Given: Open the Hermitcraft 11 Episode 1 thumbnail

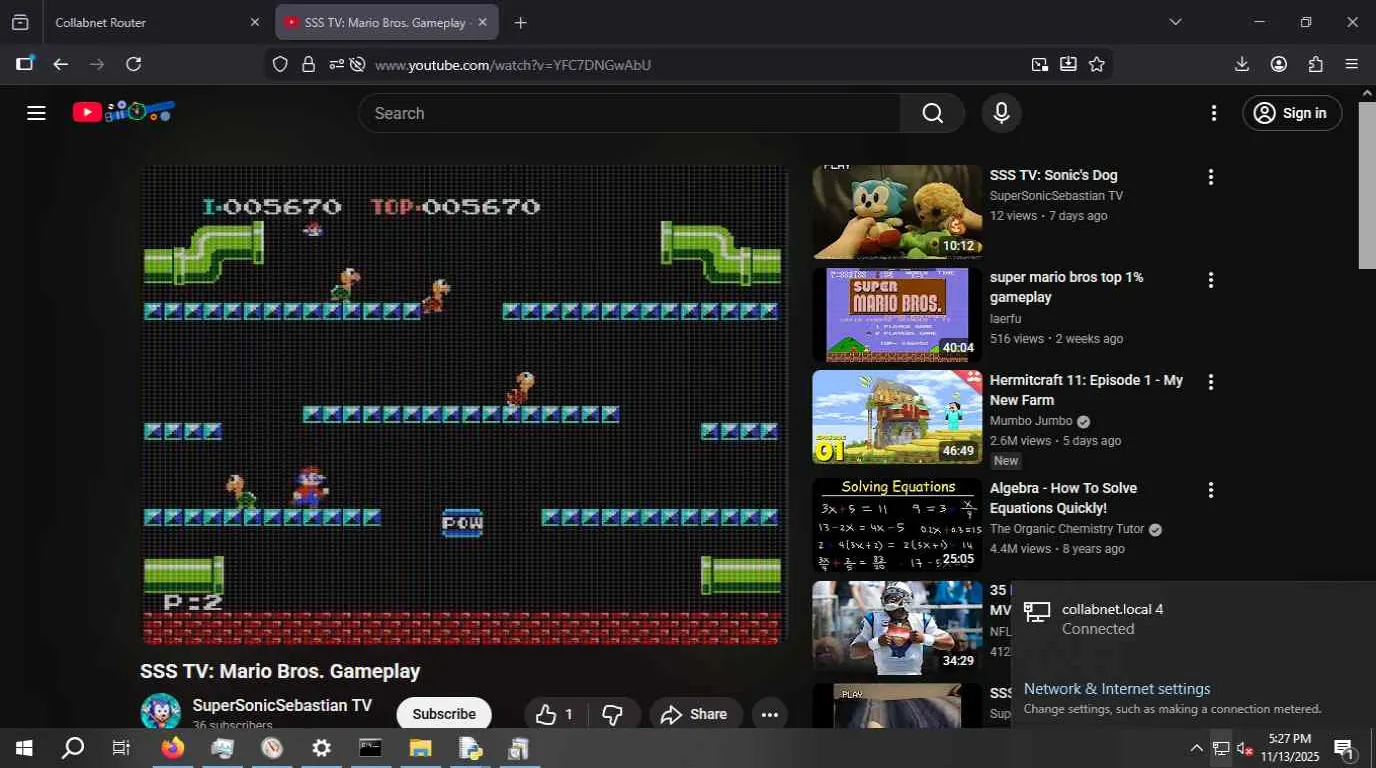Looking at the screenshot, I should (897, 417).
